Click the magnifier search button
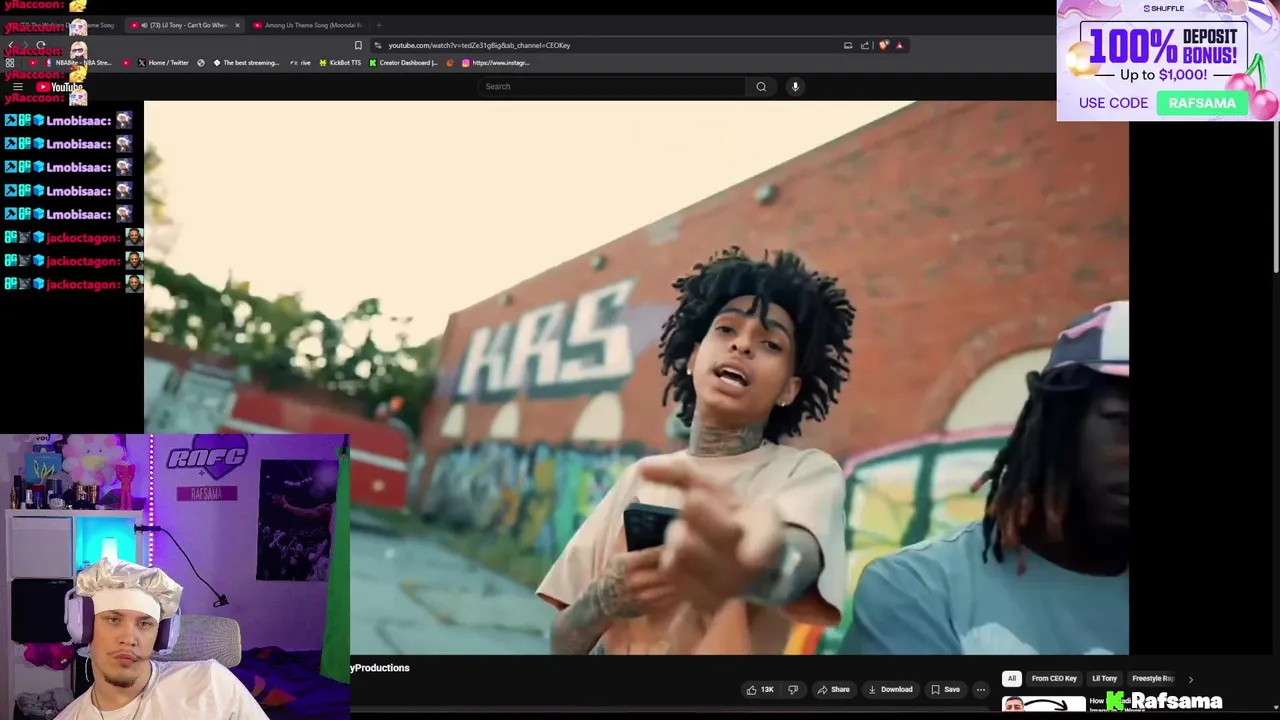Screen dimensions: 1280x720 (761, 87)
